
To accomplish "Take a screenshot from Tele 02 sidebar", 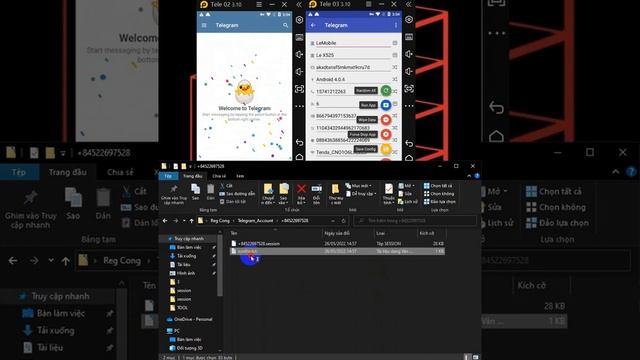I will click(x=299, y=89).
